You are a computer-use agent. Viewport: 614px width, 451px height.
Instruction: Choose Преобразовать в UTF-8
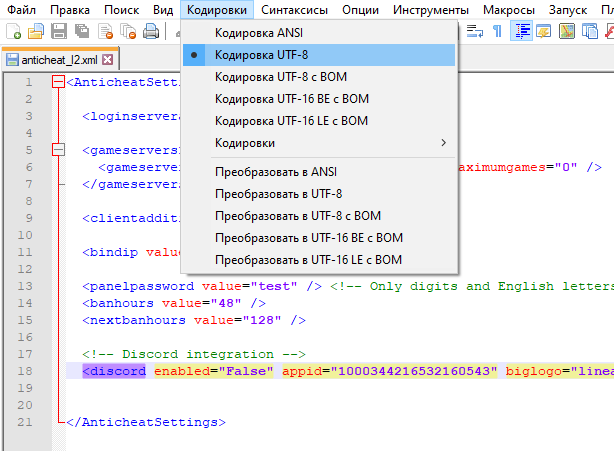click(319, 194)
